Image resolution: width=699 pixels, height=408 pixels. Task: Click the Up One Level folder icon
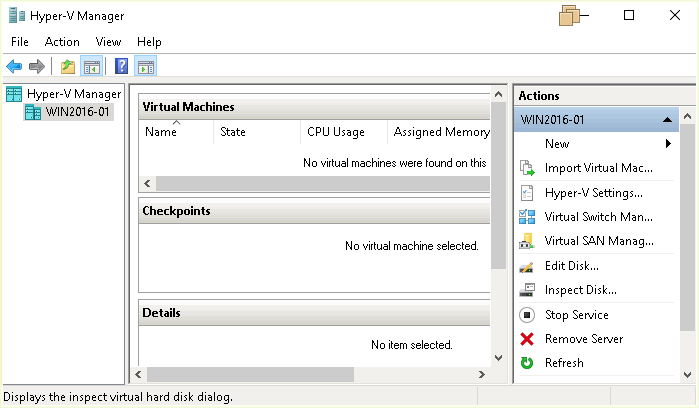click(x=68, y=67)
